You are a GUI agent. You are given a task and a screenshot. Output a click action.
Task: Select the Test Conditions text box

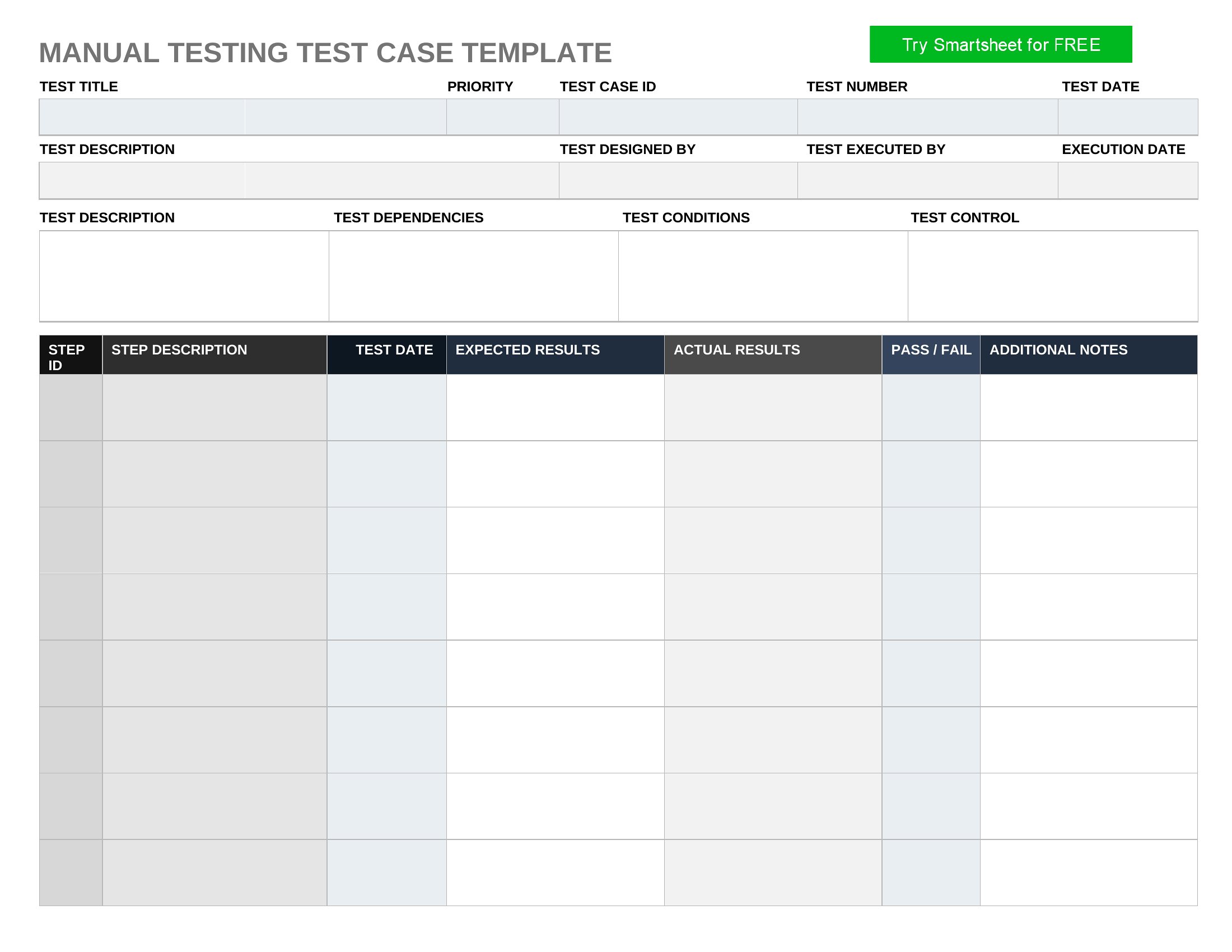point(763,276)
